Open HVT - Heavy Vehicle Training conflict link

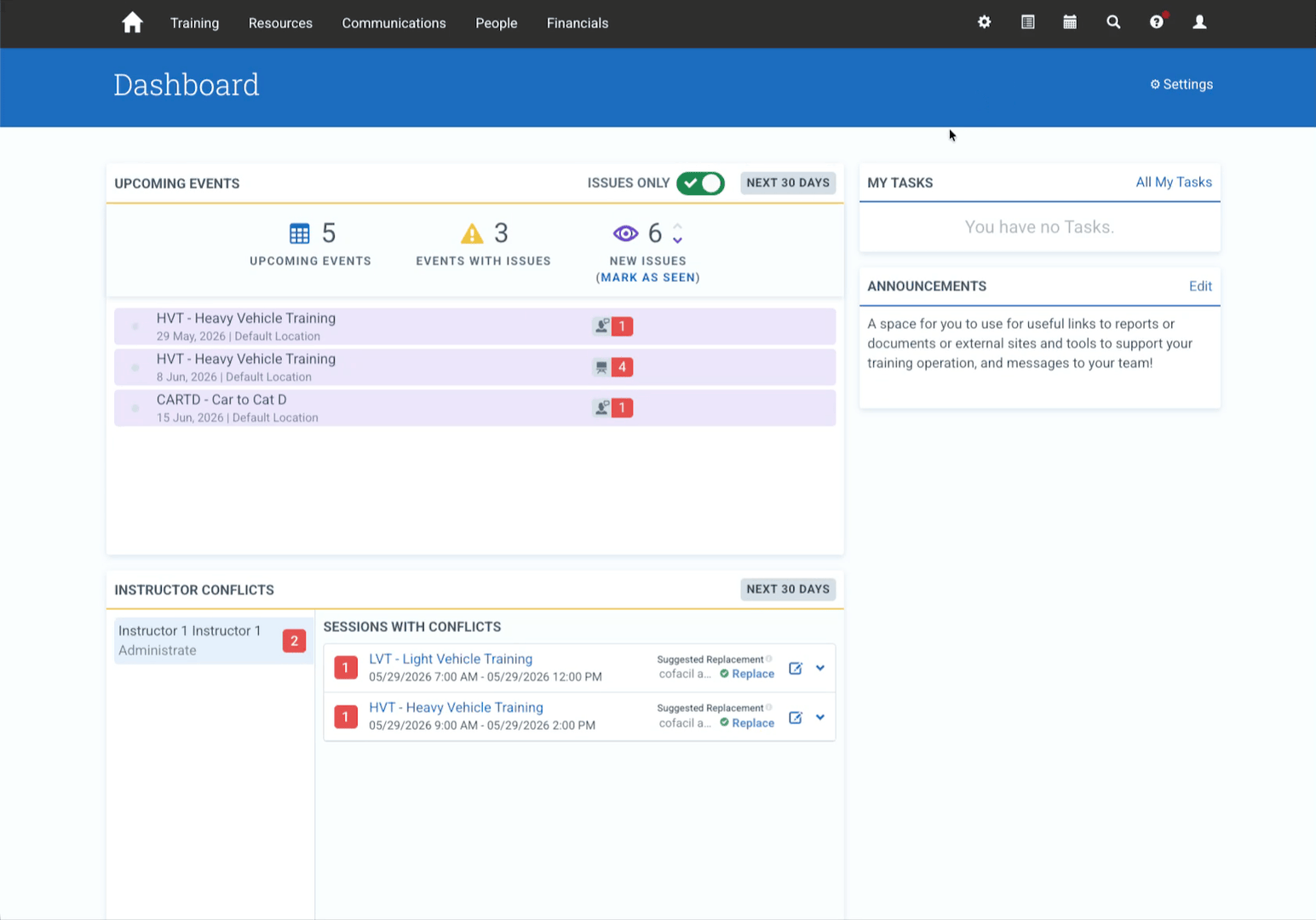456,708
